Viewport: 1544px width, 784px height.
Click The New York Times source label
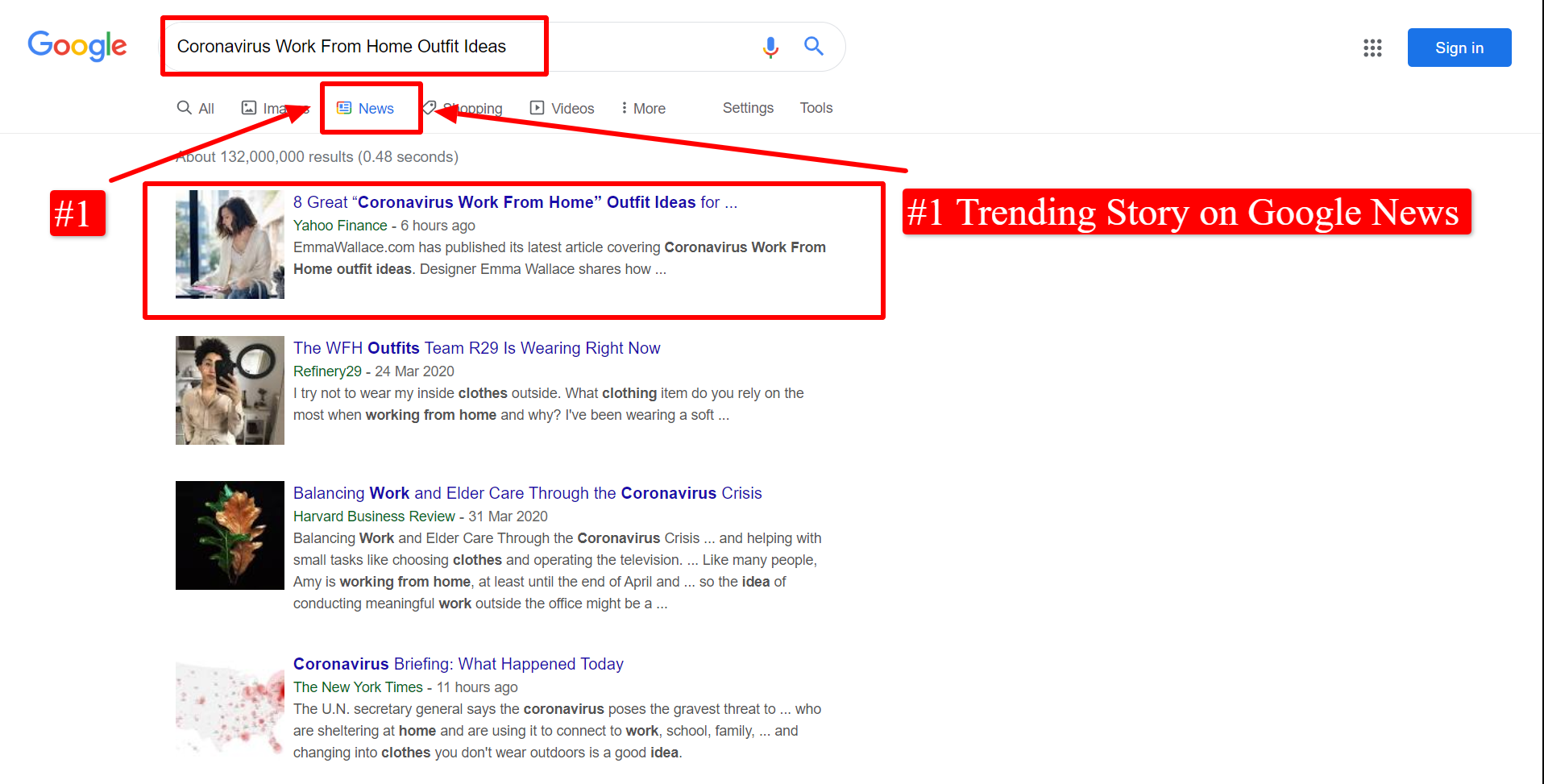[358, 687]
